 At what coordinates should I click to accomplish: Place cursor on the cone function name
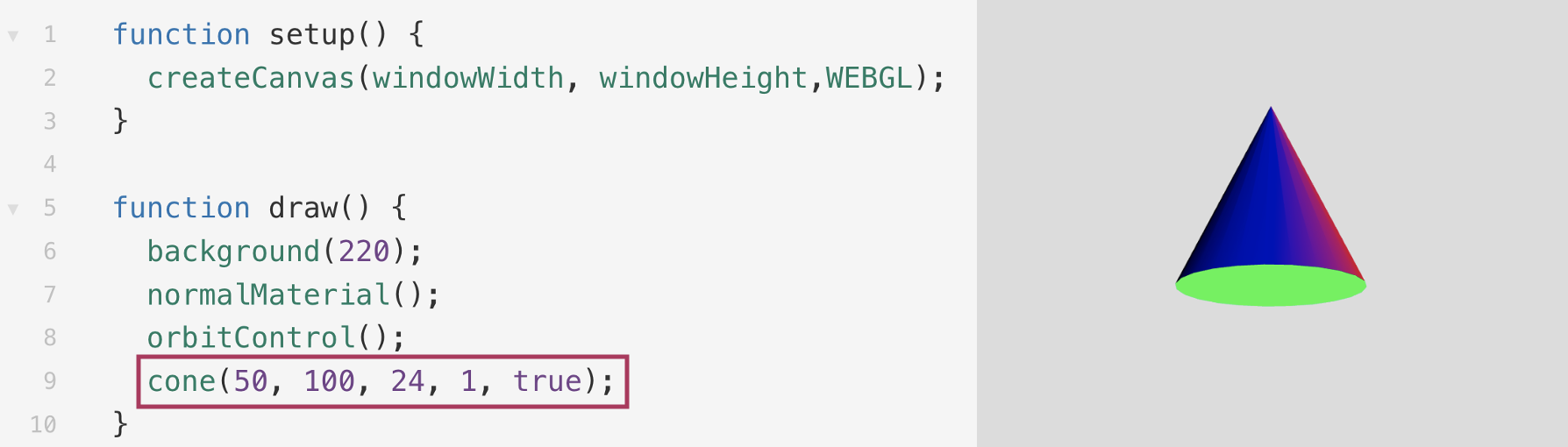(x=181, y=381)
